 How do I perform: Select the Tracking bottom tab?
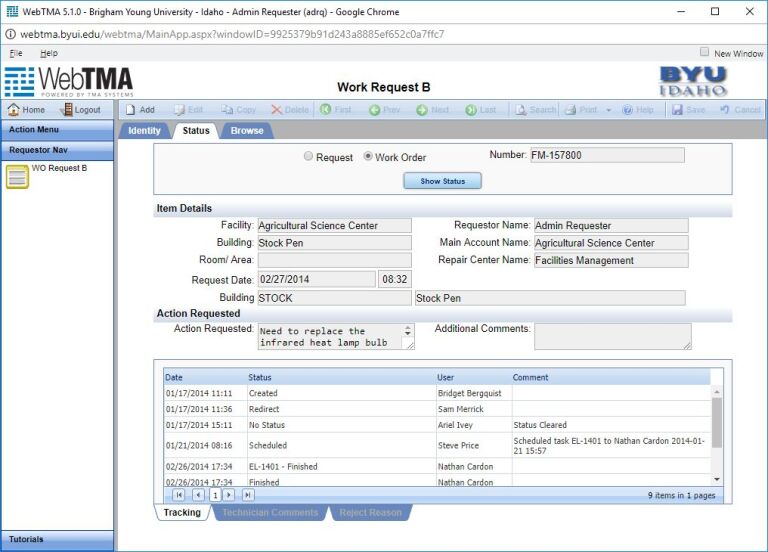coord(182,512)
